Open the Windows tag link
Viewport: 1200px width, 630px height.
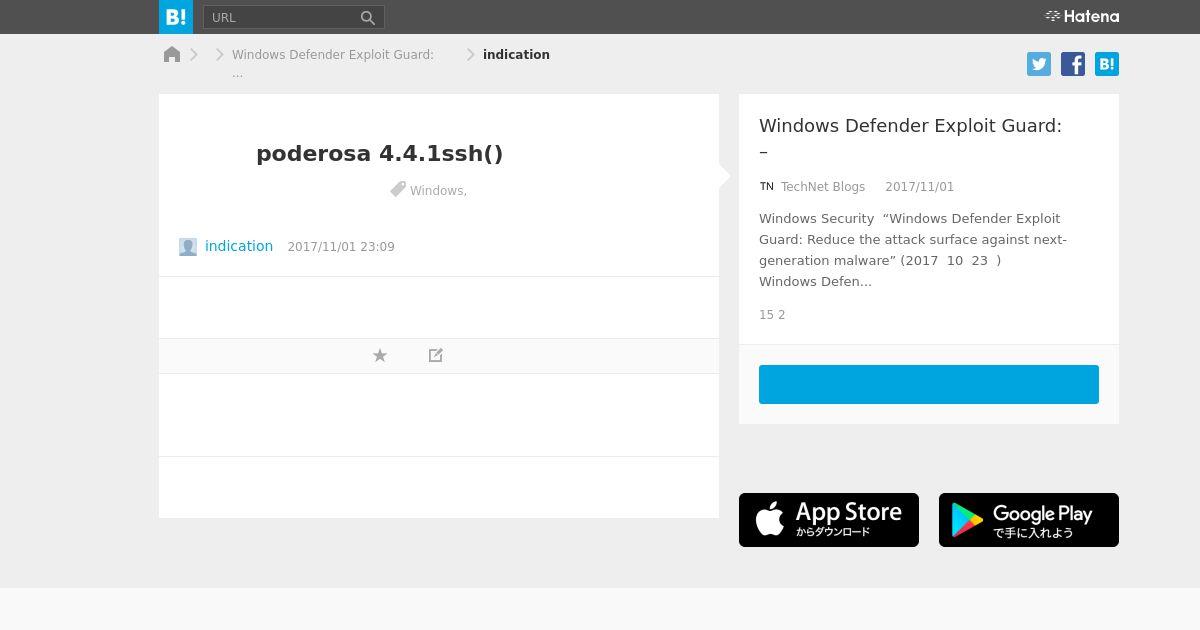[x=437, y=191]
